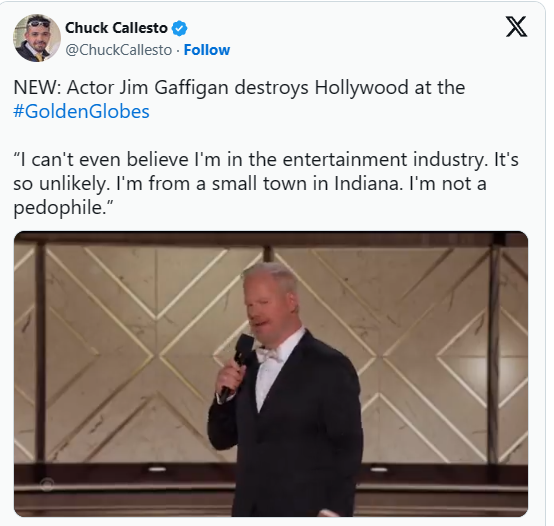This screenshot has width=554, height=526.
Task: Click the word "Indiana" in the tweet
Action: click(369, 183)
